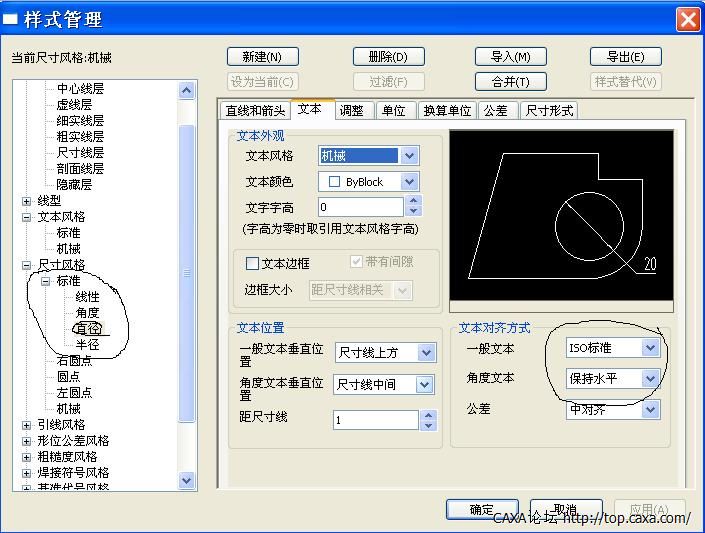The image size is (705, 533).
Task: Collapse the 尺寸风格 tree node
Action: [x=27, y=265]
